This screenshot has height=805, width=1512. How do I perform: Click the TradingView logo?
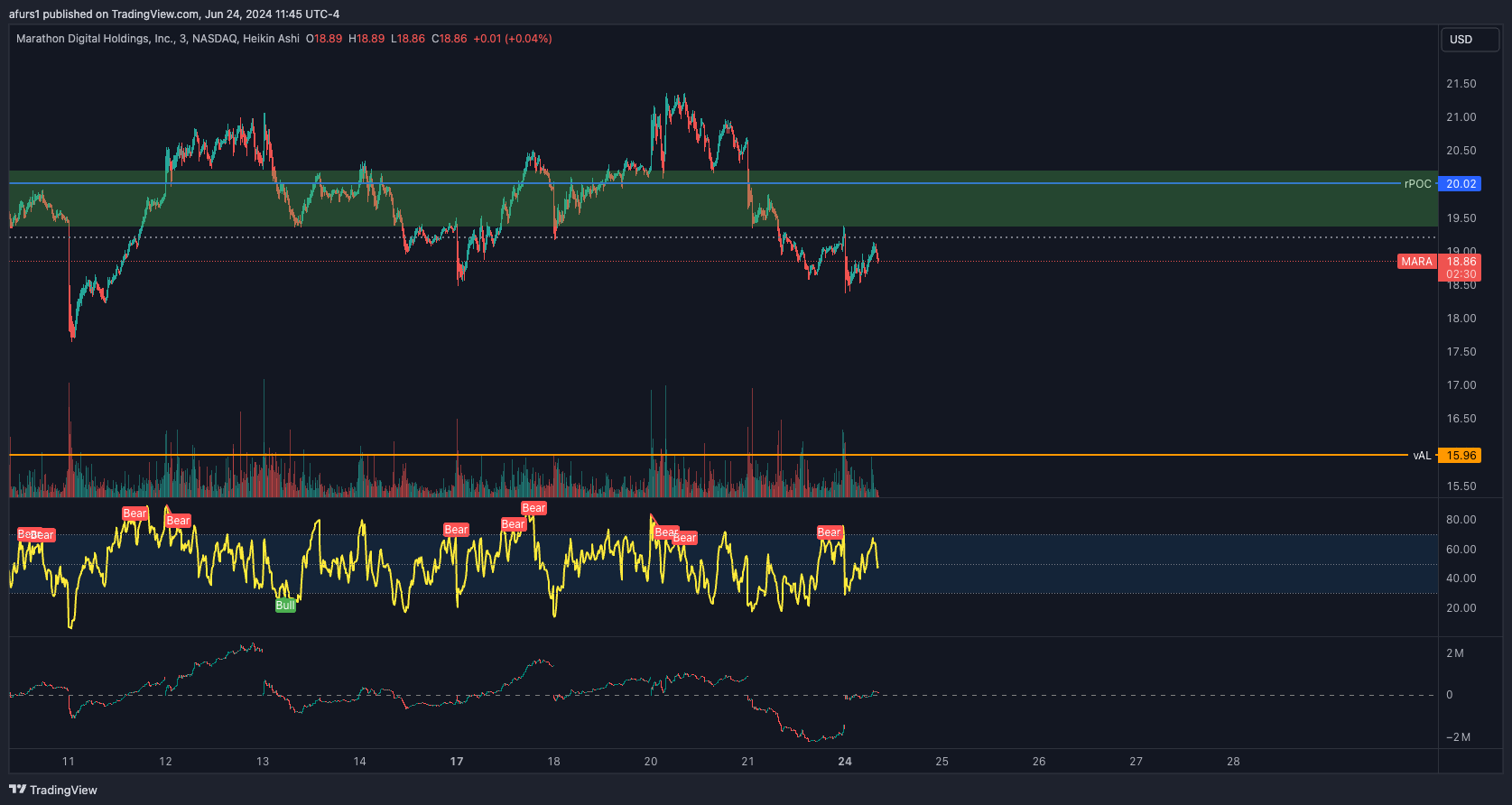click(x=53, y=790)
